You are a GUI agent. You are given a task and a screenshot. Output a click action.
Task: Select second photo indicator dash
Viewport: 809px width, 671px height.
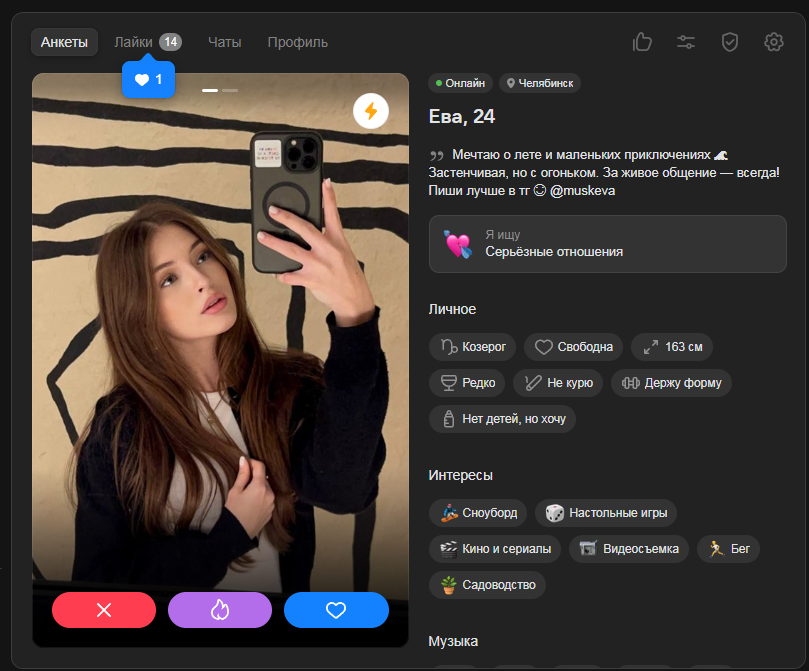[x=230, y=90]
